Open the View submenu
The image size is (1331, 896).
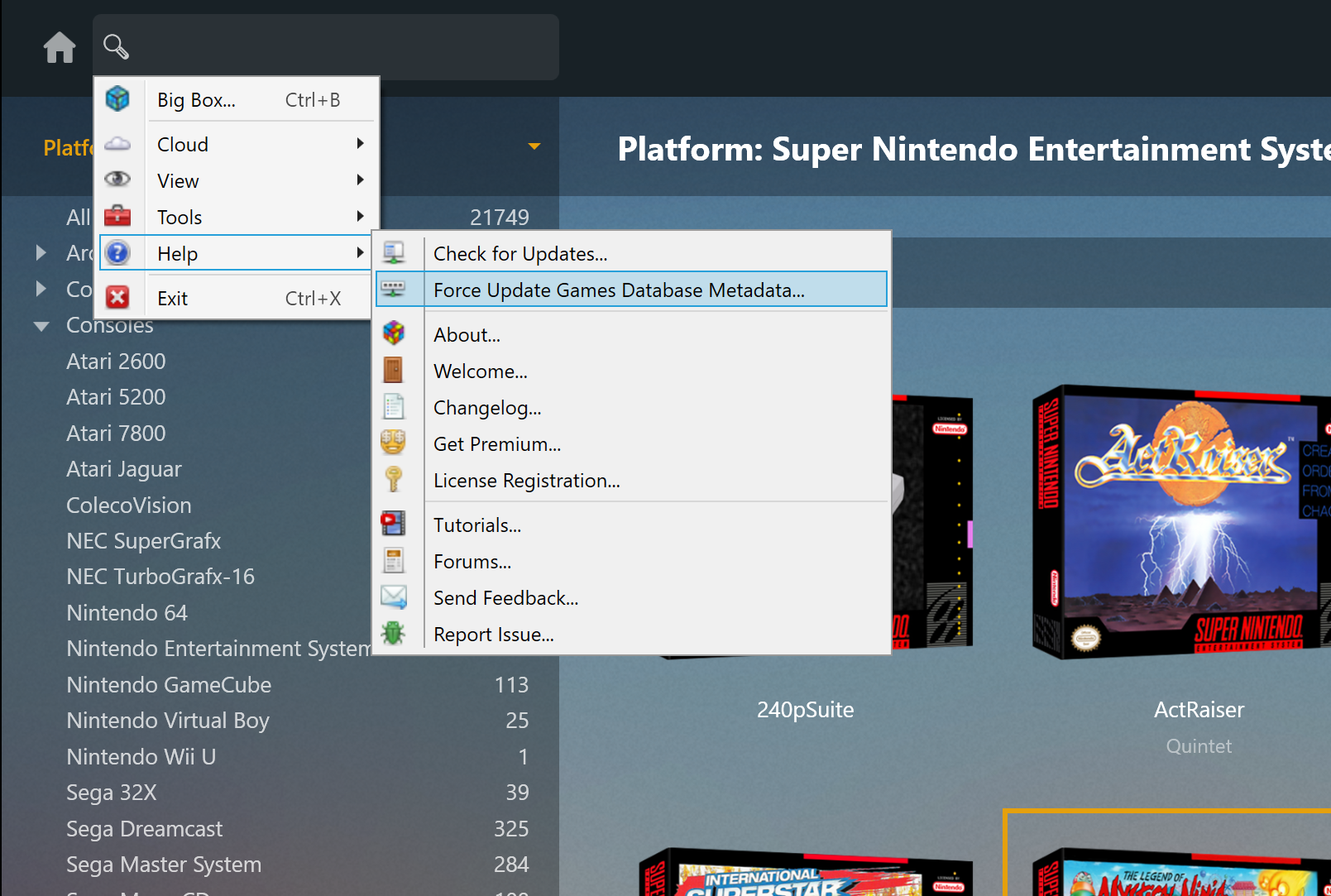click(237, 180)
